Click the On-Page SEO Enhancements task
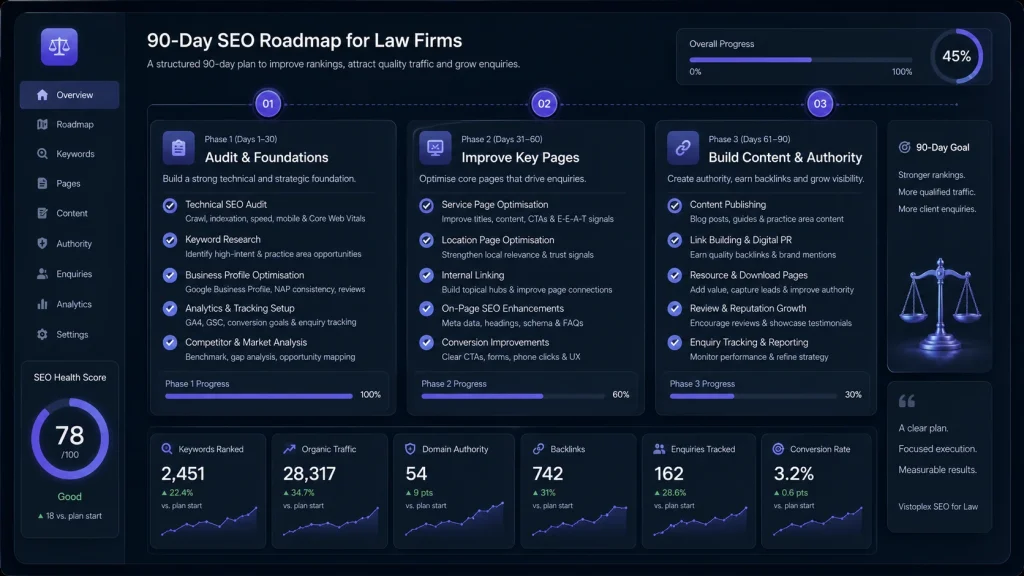Viewport: 1024px width, 576px height. 512,315
